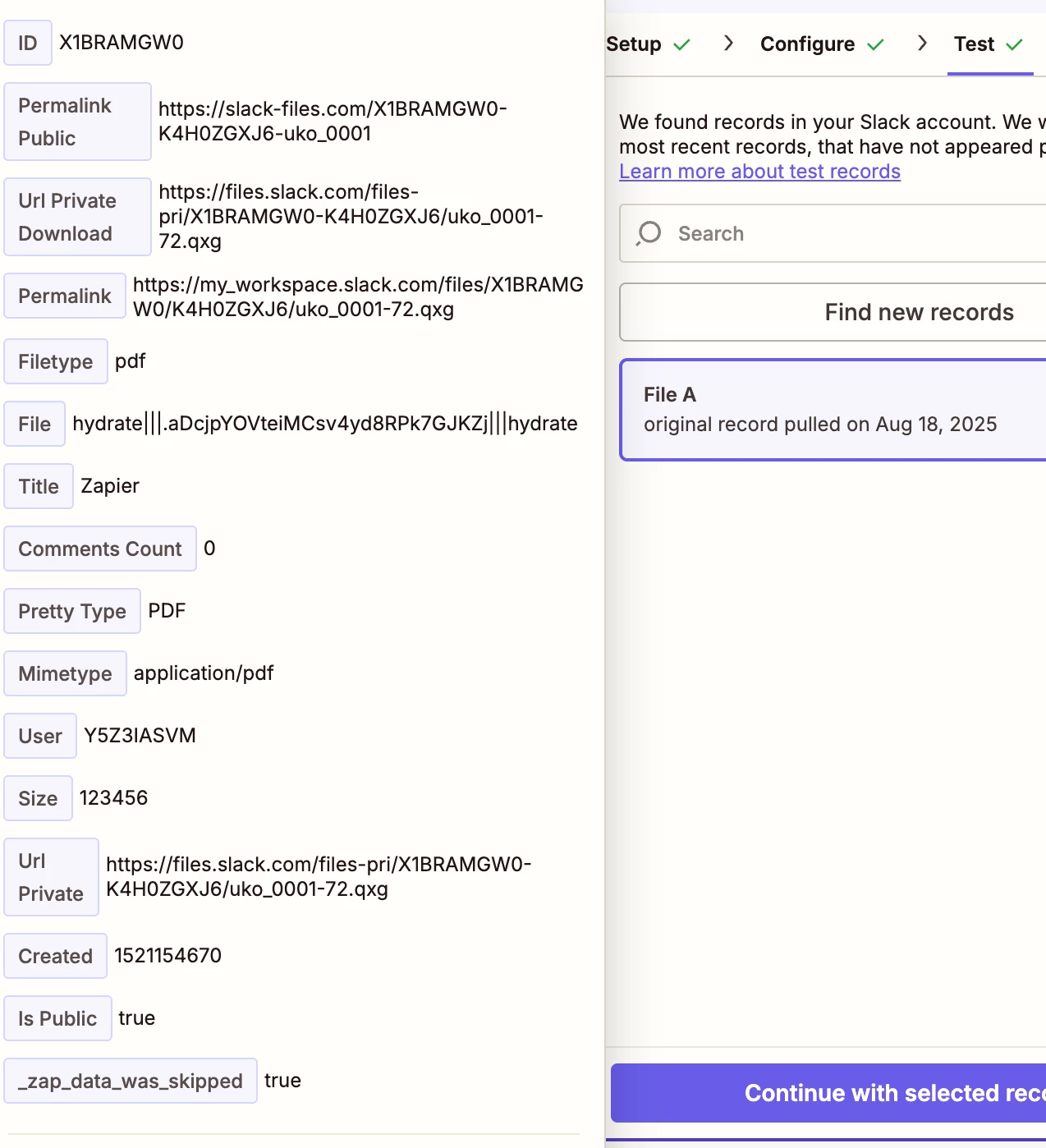This screenshot has width=1046, height=1148.
Task: Click the record date text Aug 18, 2025
Action: pos(936,425)
